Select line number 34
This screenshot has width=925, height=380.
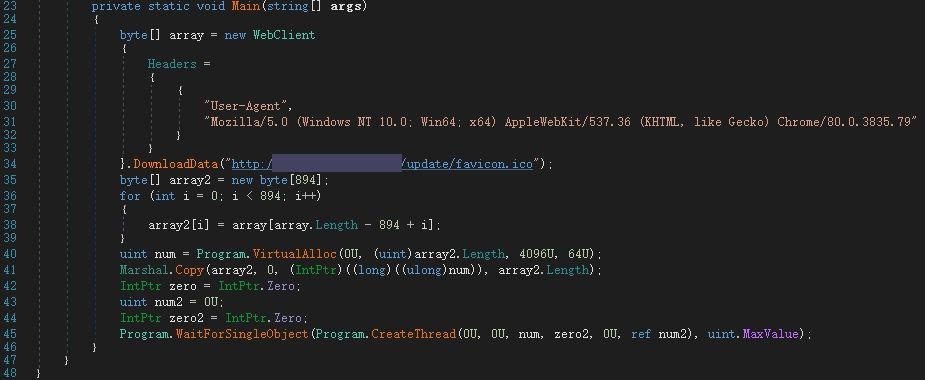[9, 164]
